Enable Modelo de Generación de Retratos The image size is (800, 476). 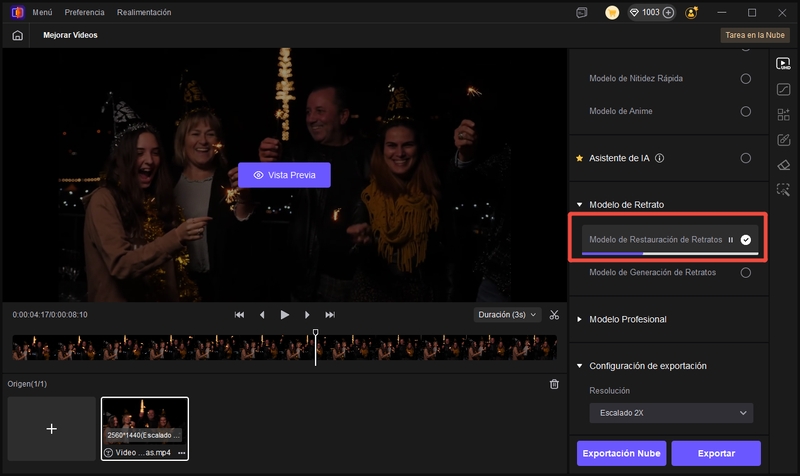pos(745,272)
